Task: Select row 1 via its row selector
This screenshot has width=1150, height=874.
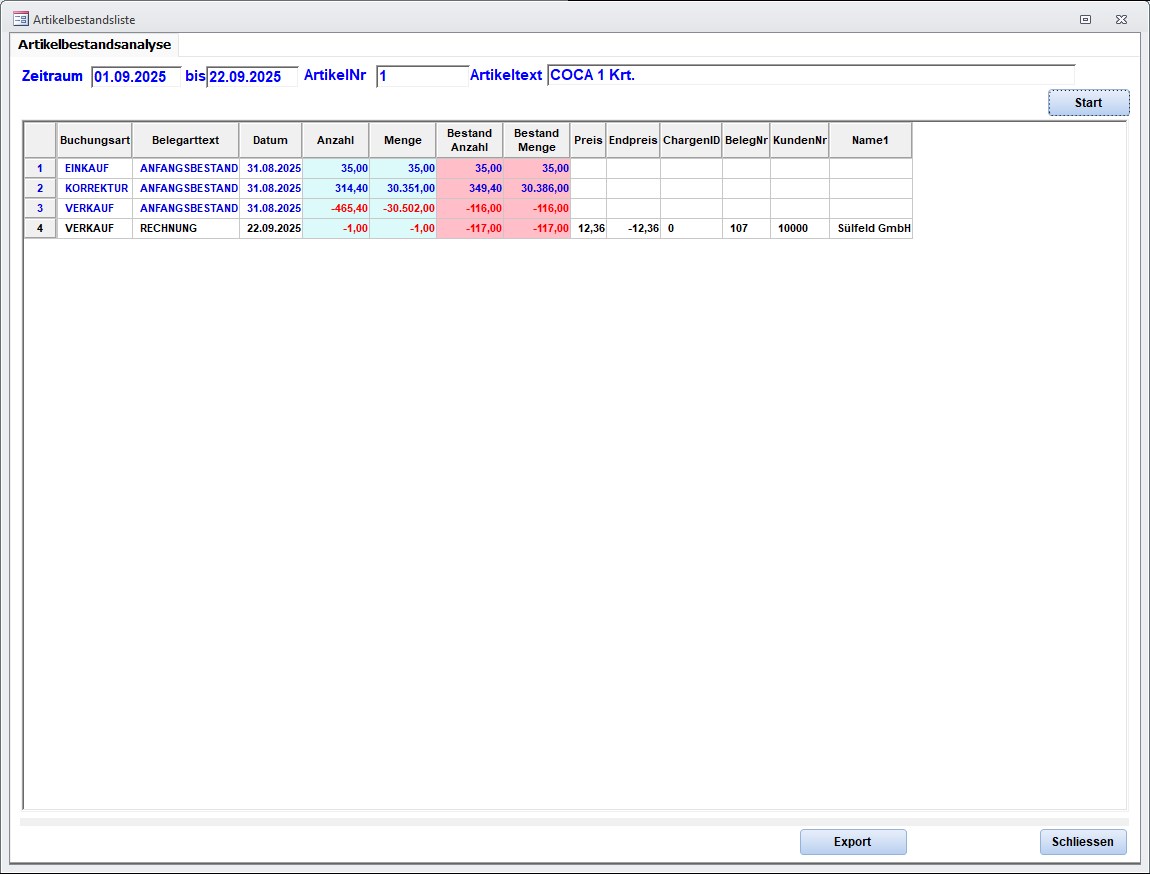Action: (40, 168)
